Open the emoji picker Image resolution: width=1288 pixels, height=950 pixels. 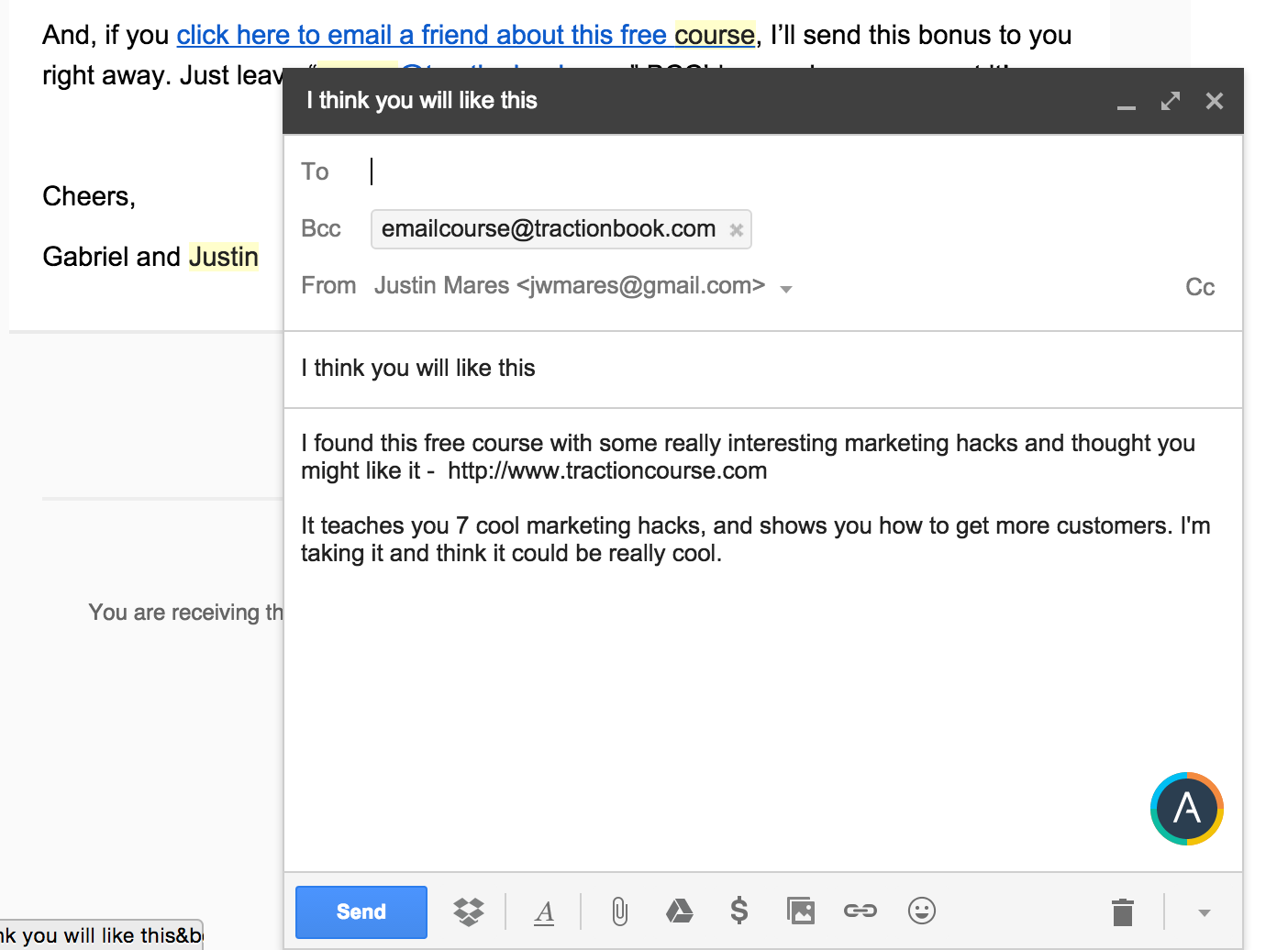(x=921, y=911)
